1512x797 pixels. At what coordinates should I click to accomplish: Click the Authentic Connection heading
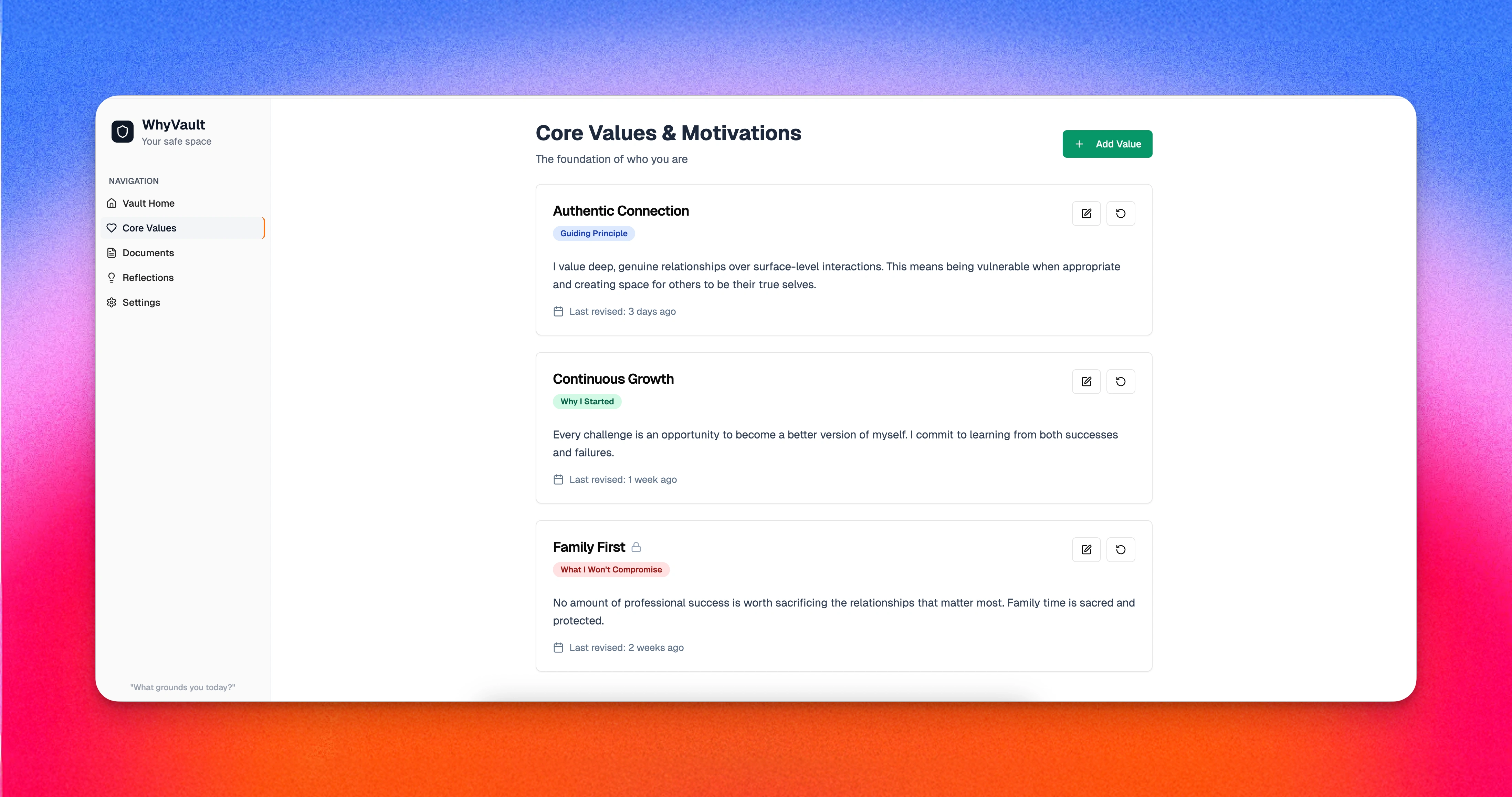click(x=620, y=211)
